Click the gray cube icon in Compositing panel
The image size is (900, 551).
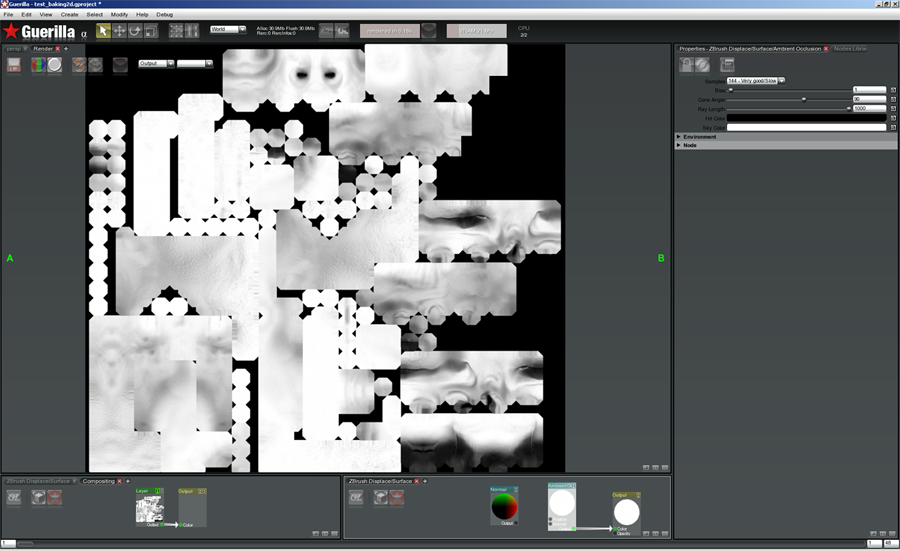click(x=38, y=498)
